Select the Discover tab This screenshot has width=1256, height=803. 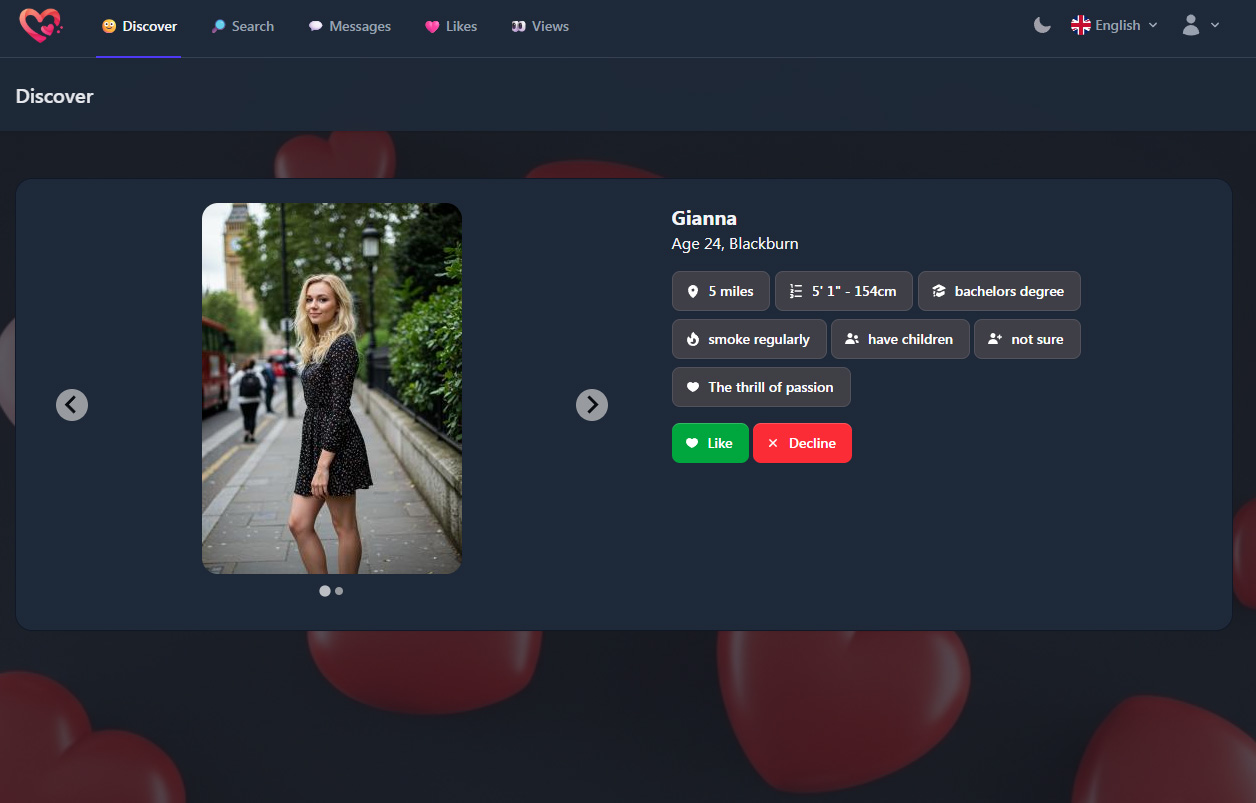139,27
